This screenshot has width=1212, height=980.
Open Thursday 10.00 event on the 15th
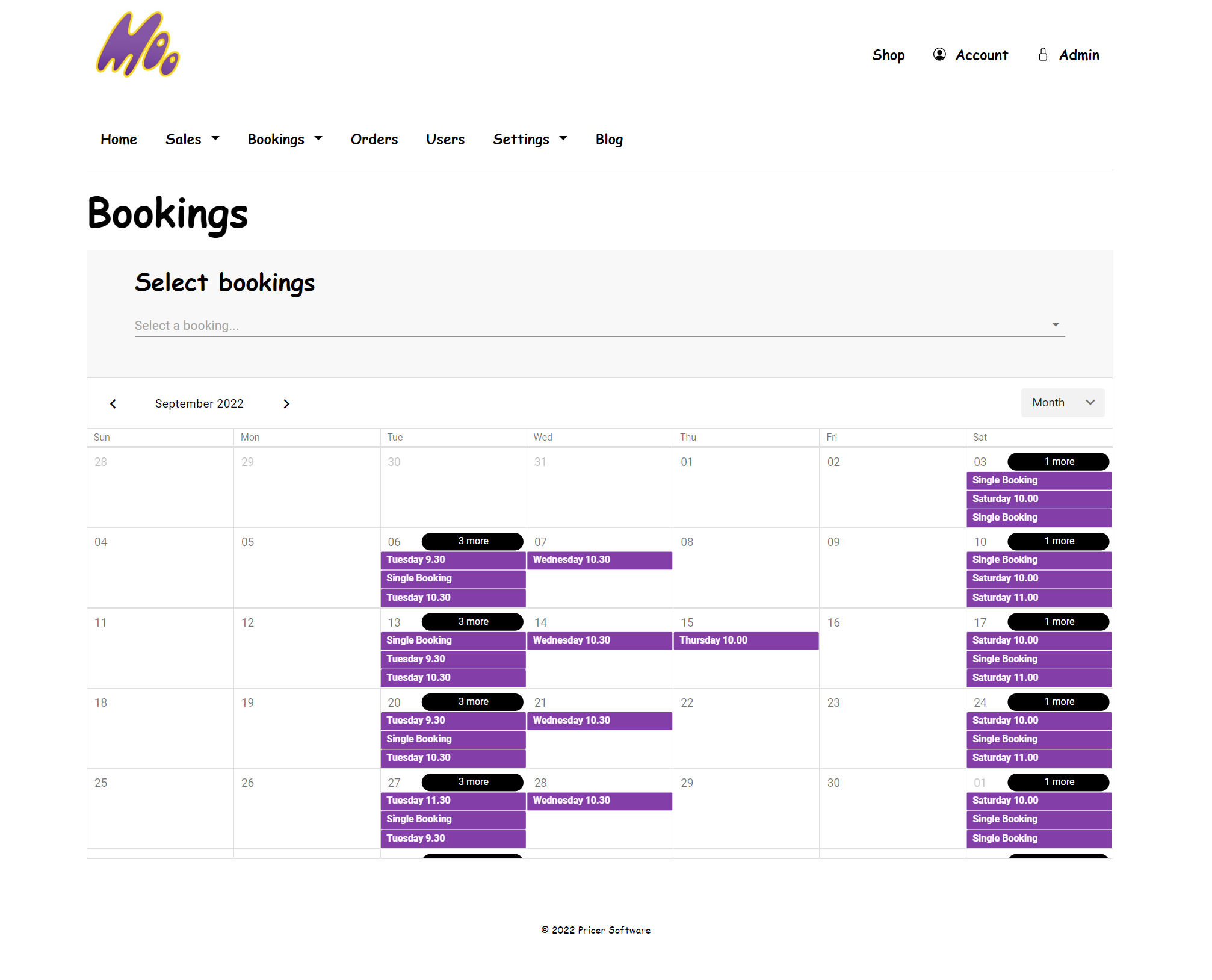(x=746, y=640)
